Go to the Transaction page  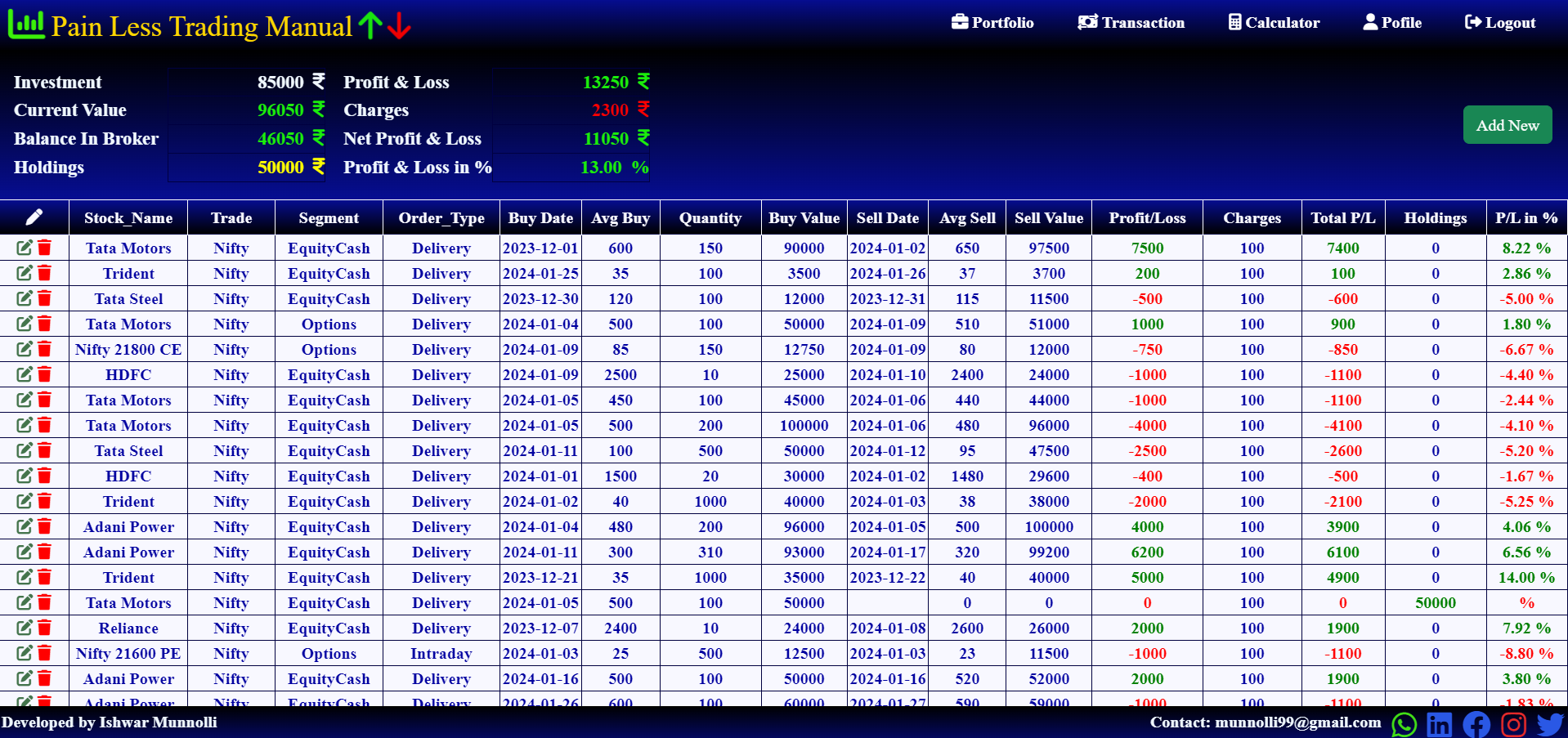pyautogui.click(x=1131, y=22)
